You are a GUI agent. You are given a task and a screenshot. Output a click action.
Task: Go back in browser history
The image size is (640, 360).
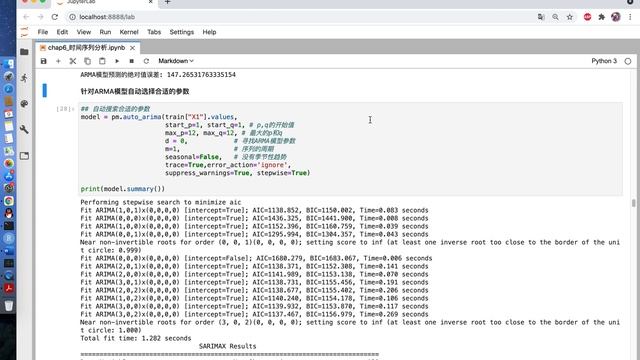(x=26, y=17)
